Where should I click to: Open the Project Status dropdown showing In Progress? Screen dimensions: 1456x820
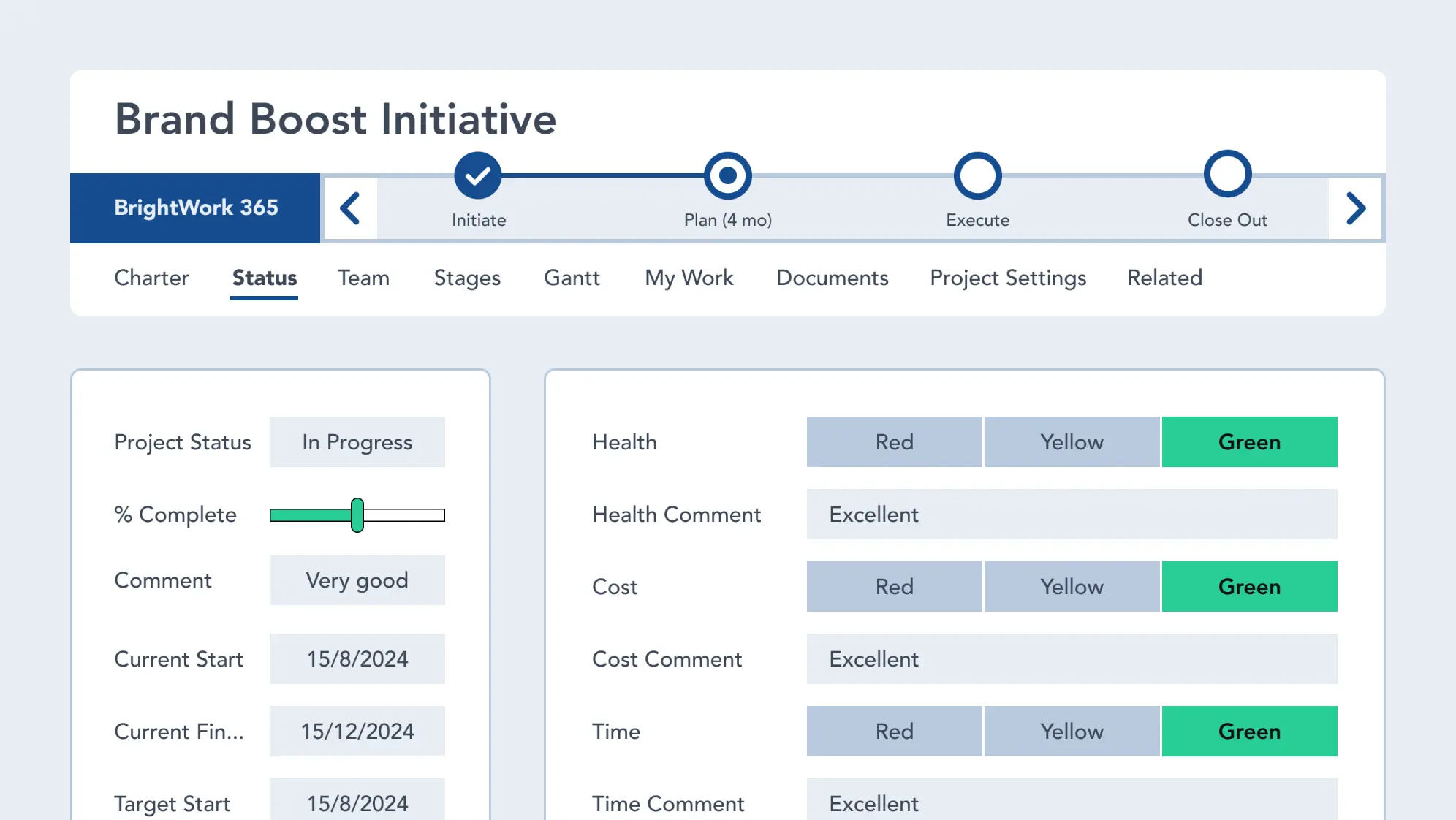[x=357, y=441]
